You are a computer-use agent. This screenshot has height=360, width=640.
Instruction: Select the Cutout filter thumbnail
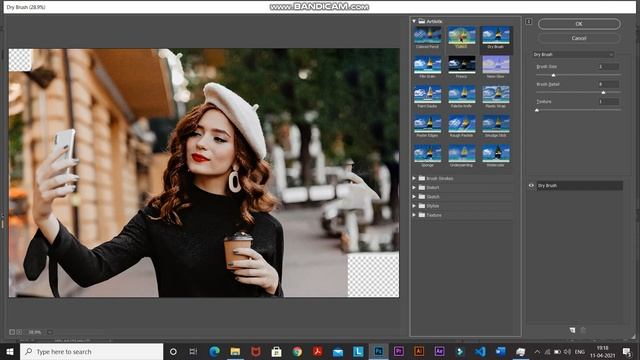(x=462, y=36)
